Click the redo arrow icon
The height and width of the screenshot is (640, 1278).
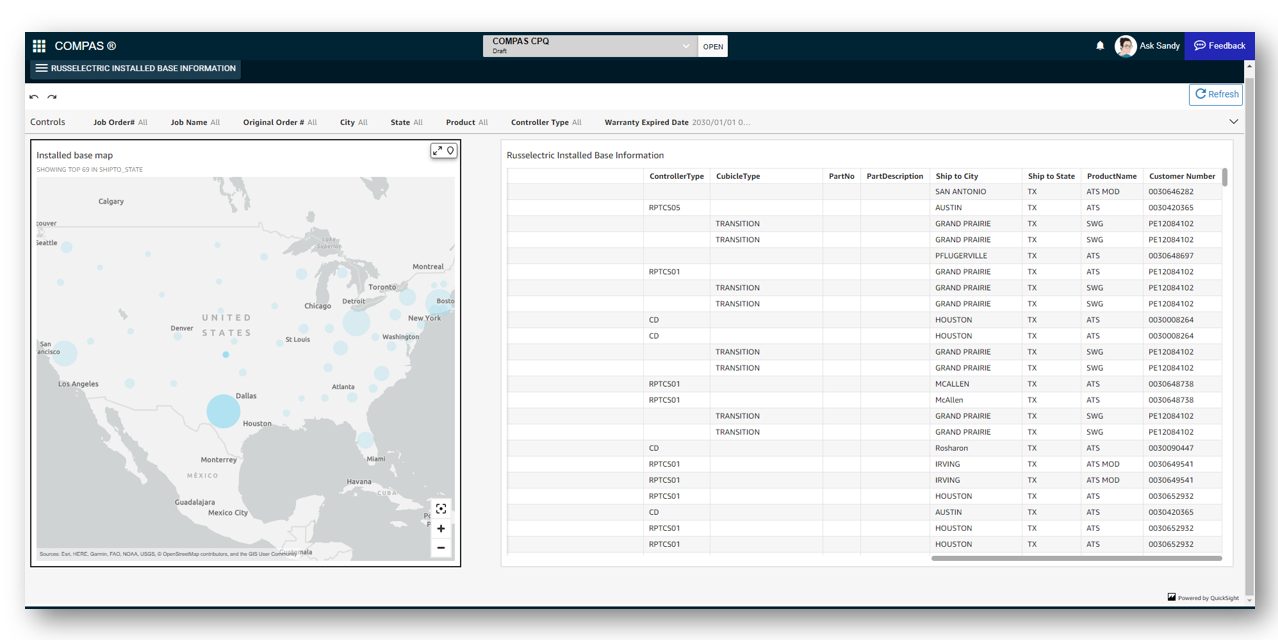52,98
